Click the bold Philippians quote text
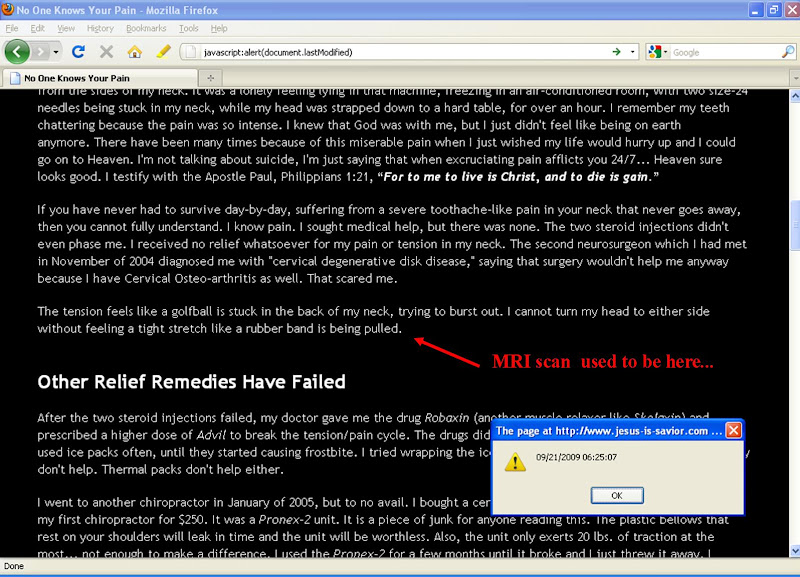800x577 pixels. pos(518,177)
